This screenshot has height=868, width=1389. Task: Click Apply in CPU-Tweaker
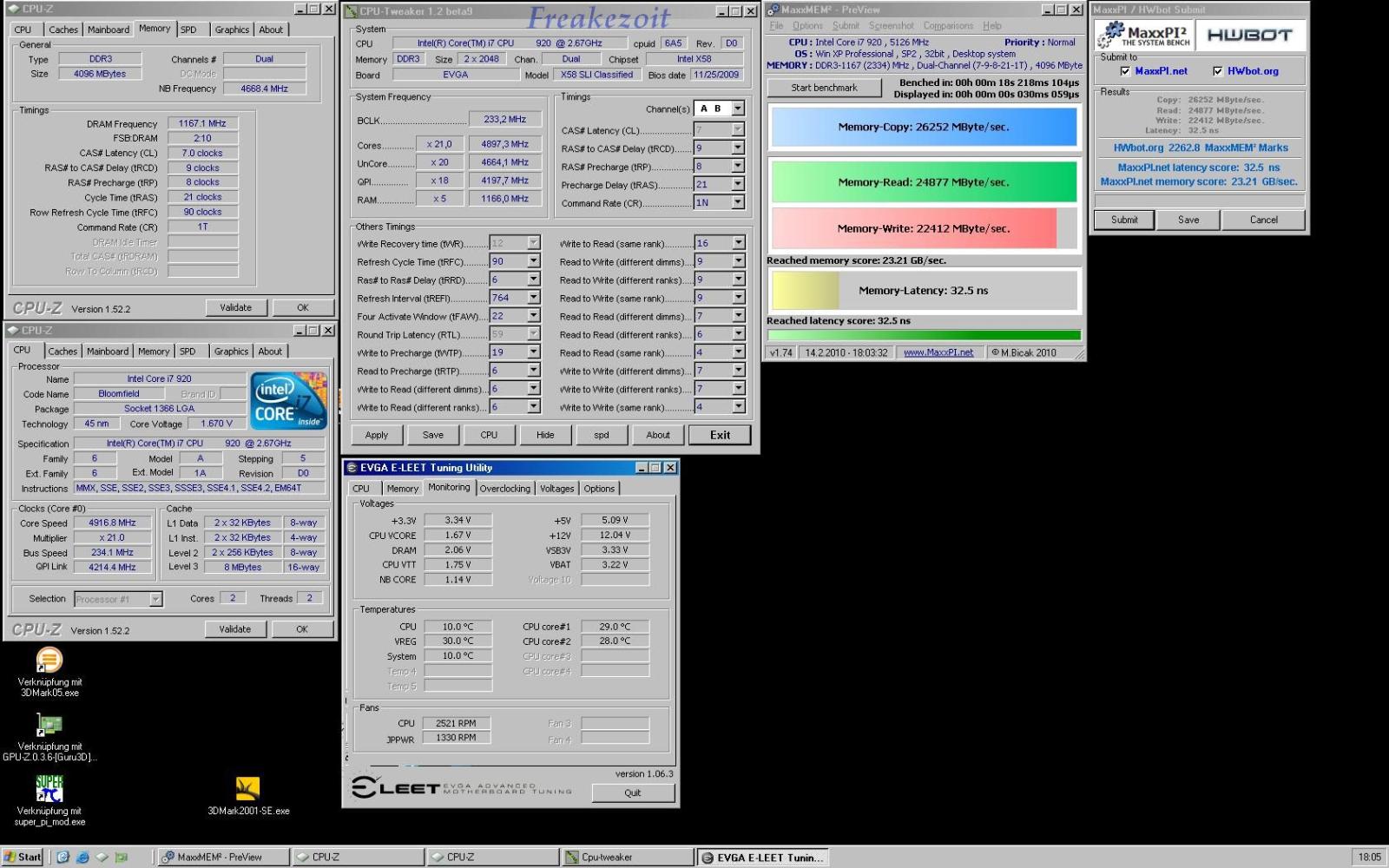(377, 435)
